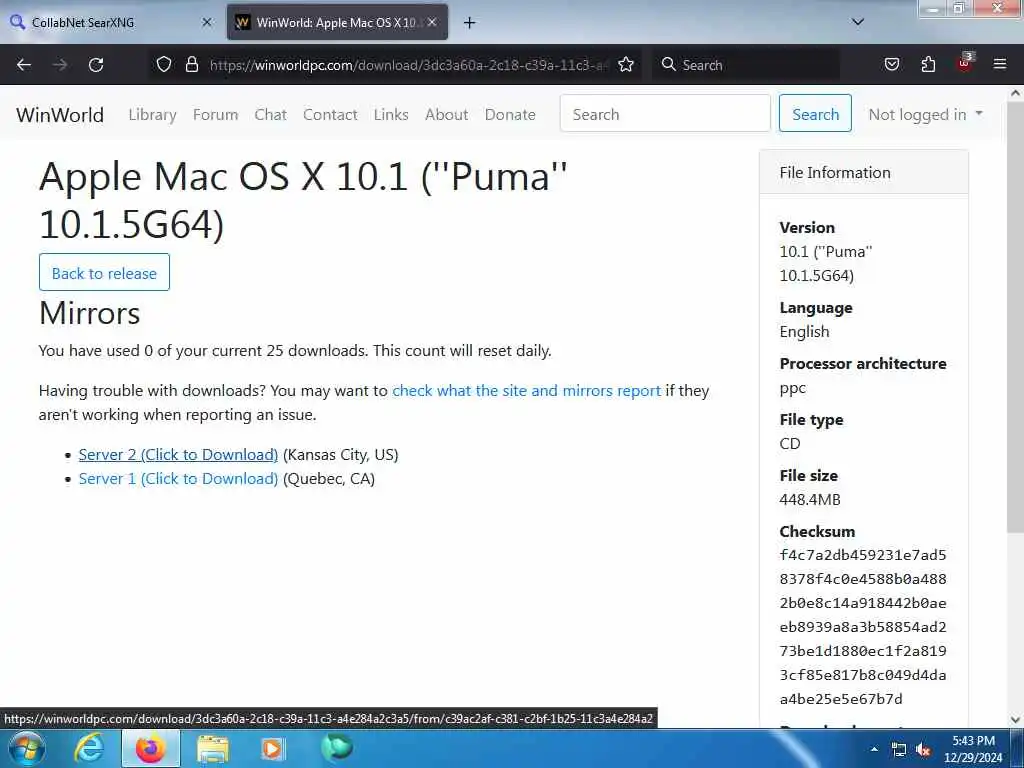Focus the Firefox toolbar Search box
1024x768 pixels.
(x=745, y=65)
